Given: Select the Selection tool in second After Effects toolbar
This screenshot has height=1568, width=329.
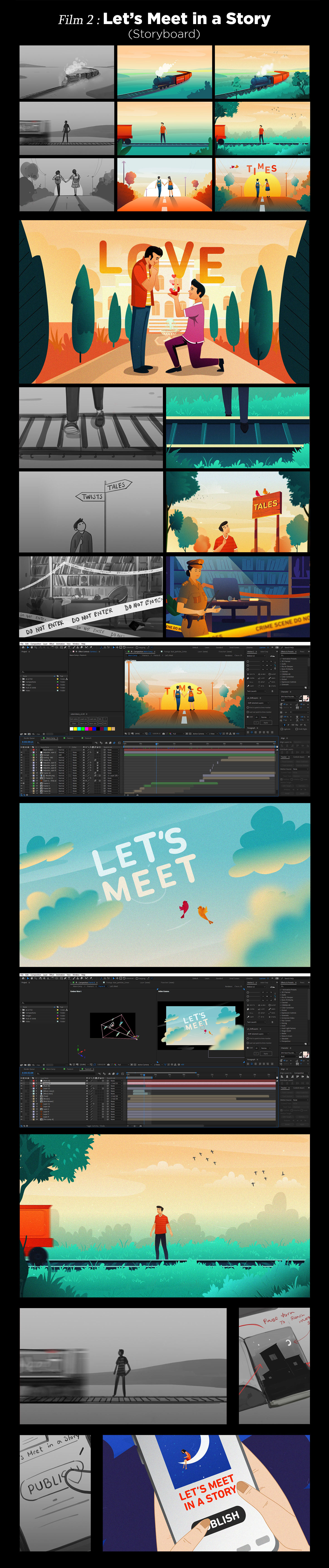Looking at the screenshot, I should (28, 978).
